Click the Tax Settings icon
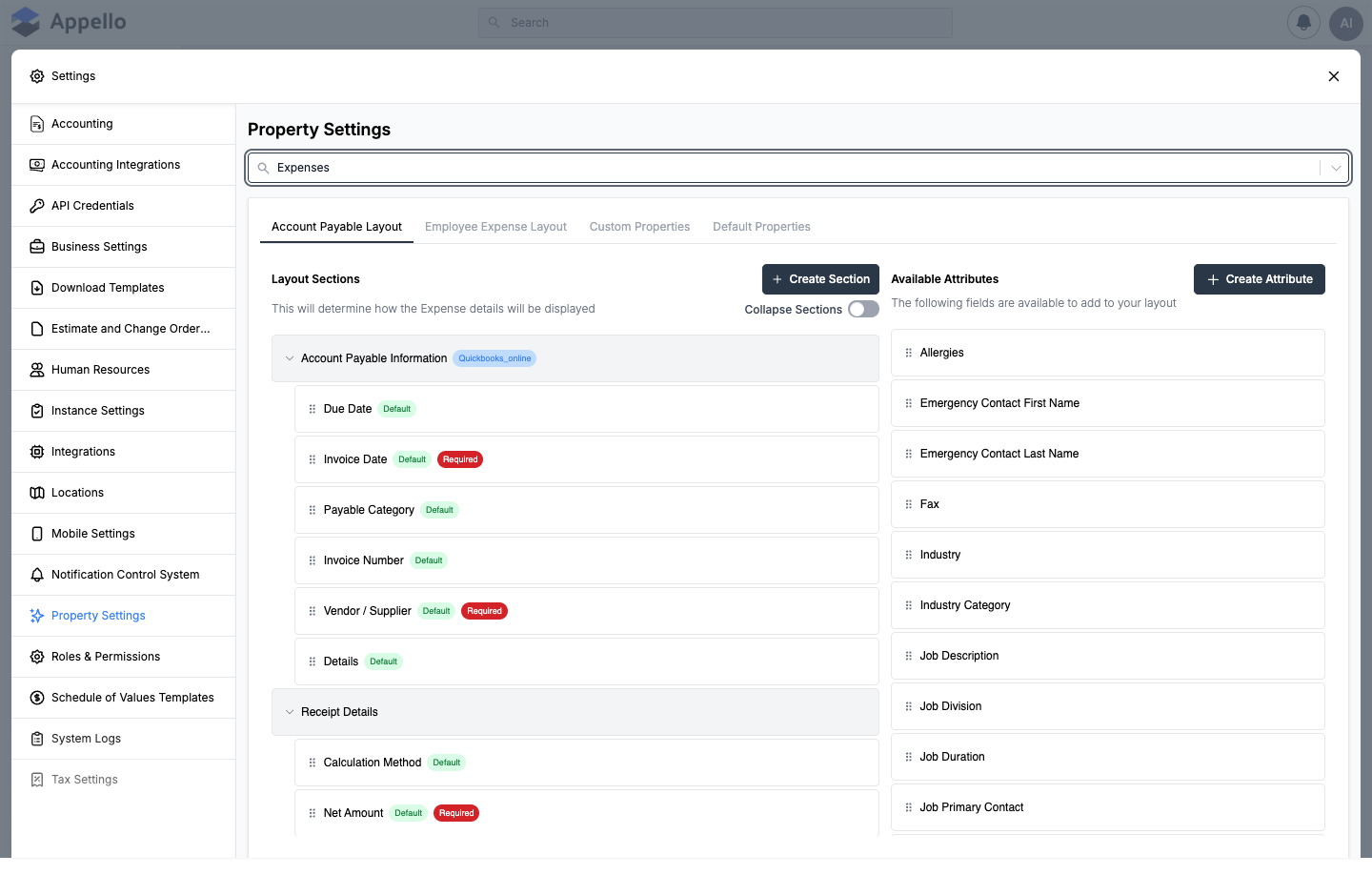 click(x=37, y=780)
